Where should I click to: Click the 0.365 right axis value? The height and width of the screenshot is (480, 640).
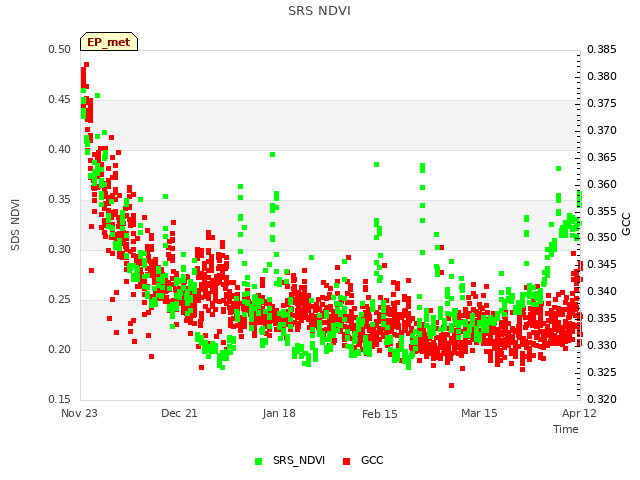pos(602,157)
